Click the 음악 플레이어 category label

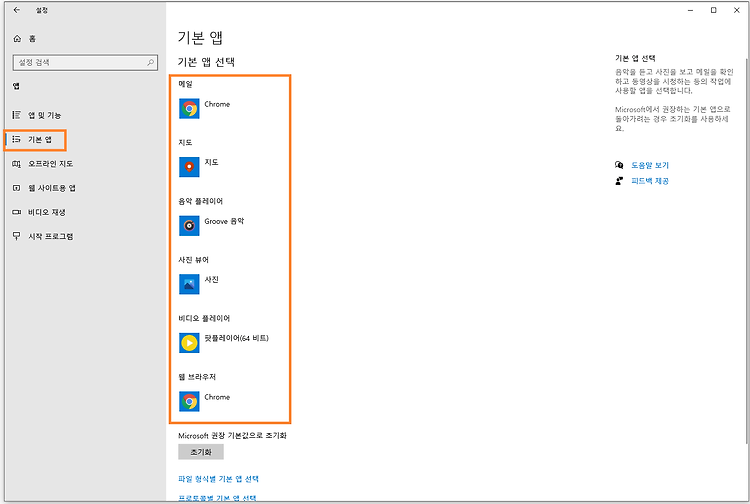coord(200,201)
